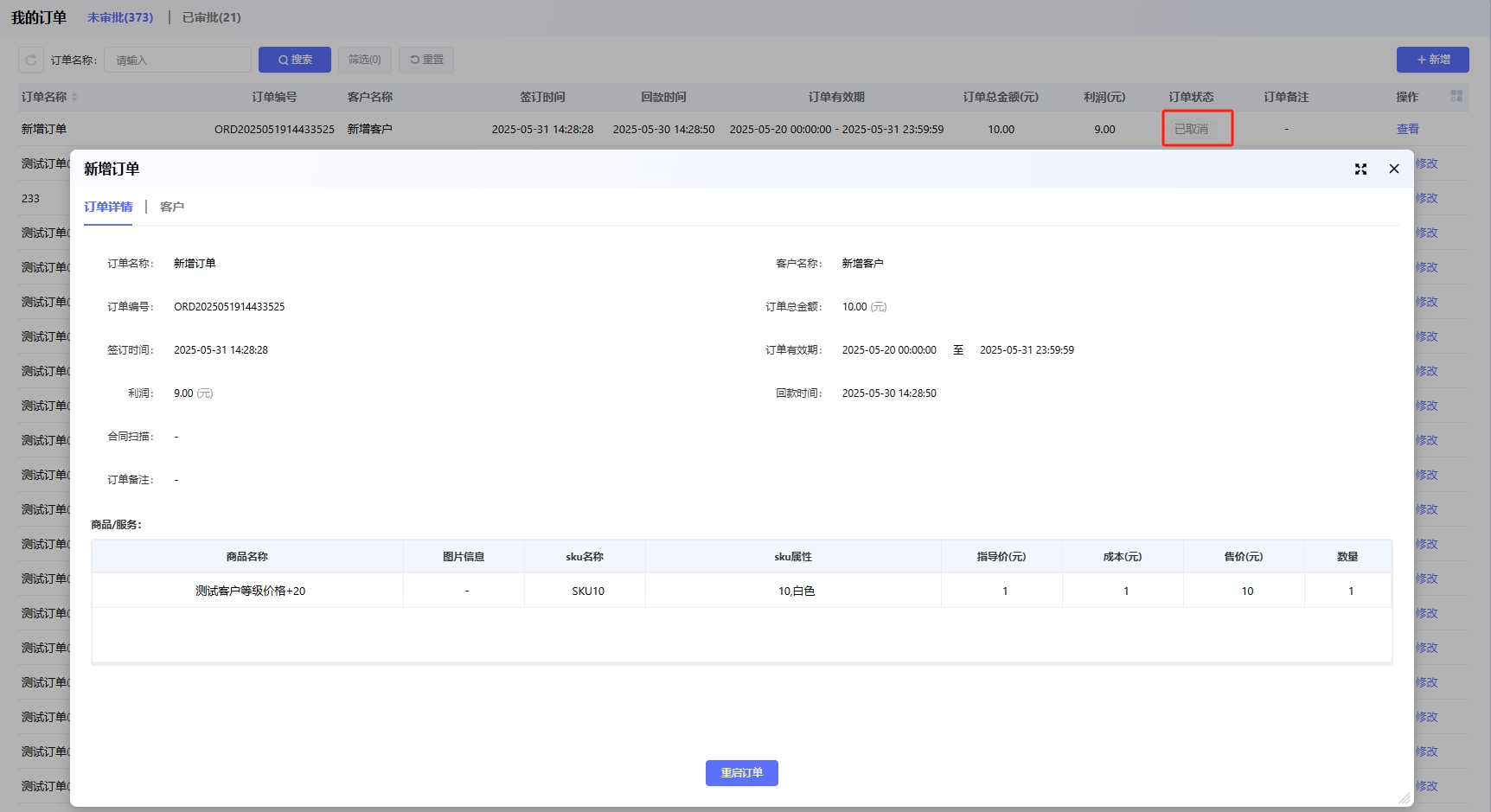
Task: Click the 搜索 search button
Action: [295, 60]
